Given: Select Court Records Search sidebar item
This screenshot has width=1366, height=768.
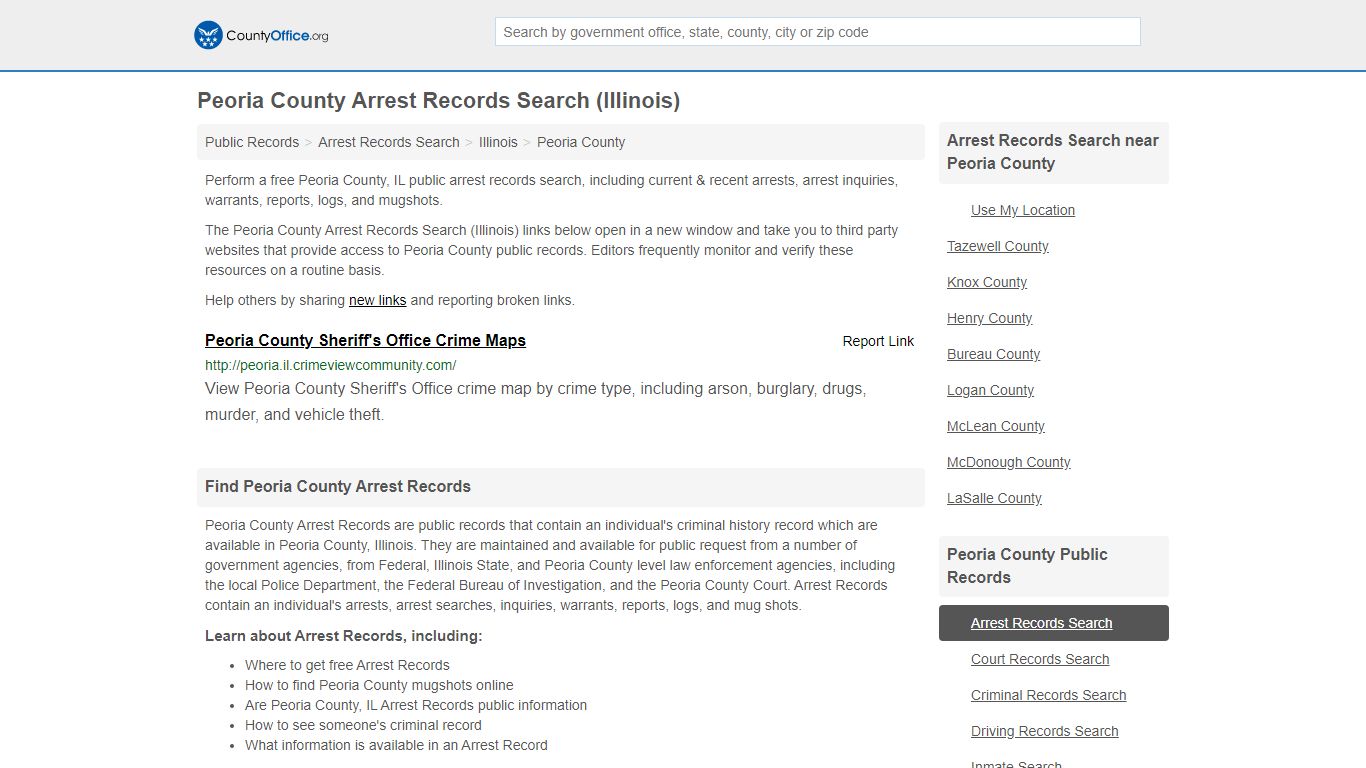Looking at the screenshot, I should coord(1040,659).
